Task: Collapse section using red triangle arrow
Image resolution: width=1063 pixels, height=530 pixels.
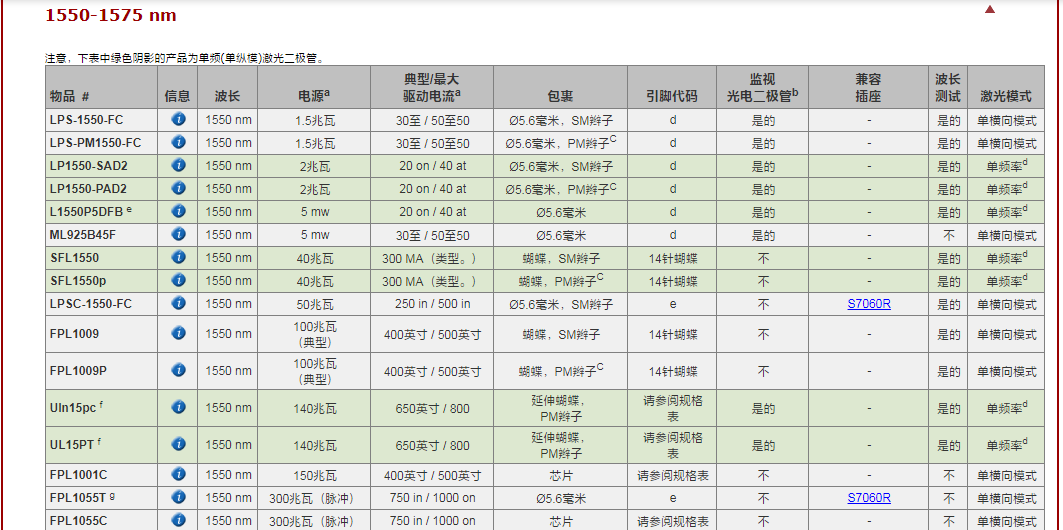Action: [990, 10]
